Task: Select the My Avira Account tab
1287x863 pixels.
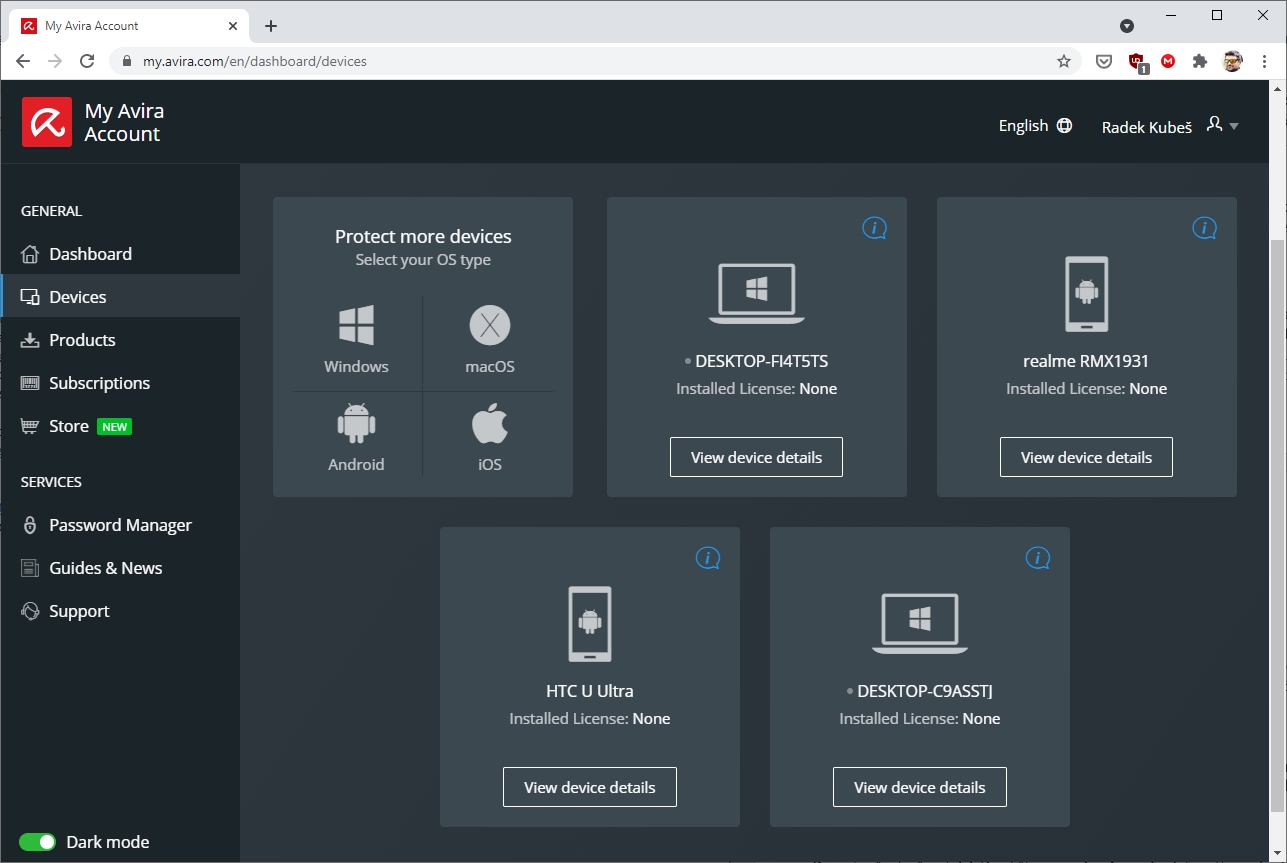Action: click(x=131, y=26)
